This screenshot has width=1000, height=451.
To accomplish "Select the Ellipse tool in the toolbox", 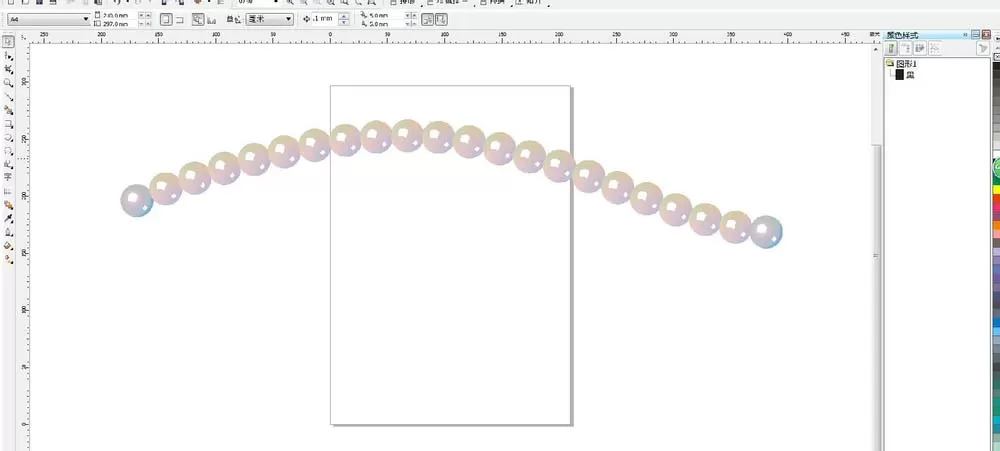I will (x=9, y=137).
